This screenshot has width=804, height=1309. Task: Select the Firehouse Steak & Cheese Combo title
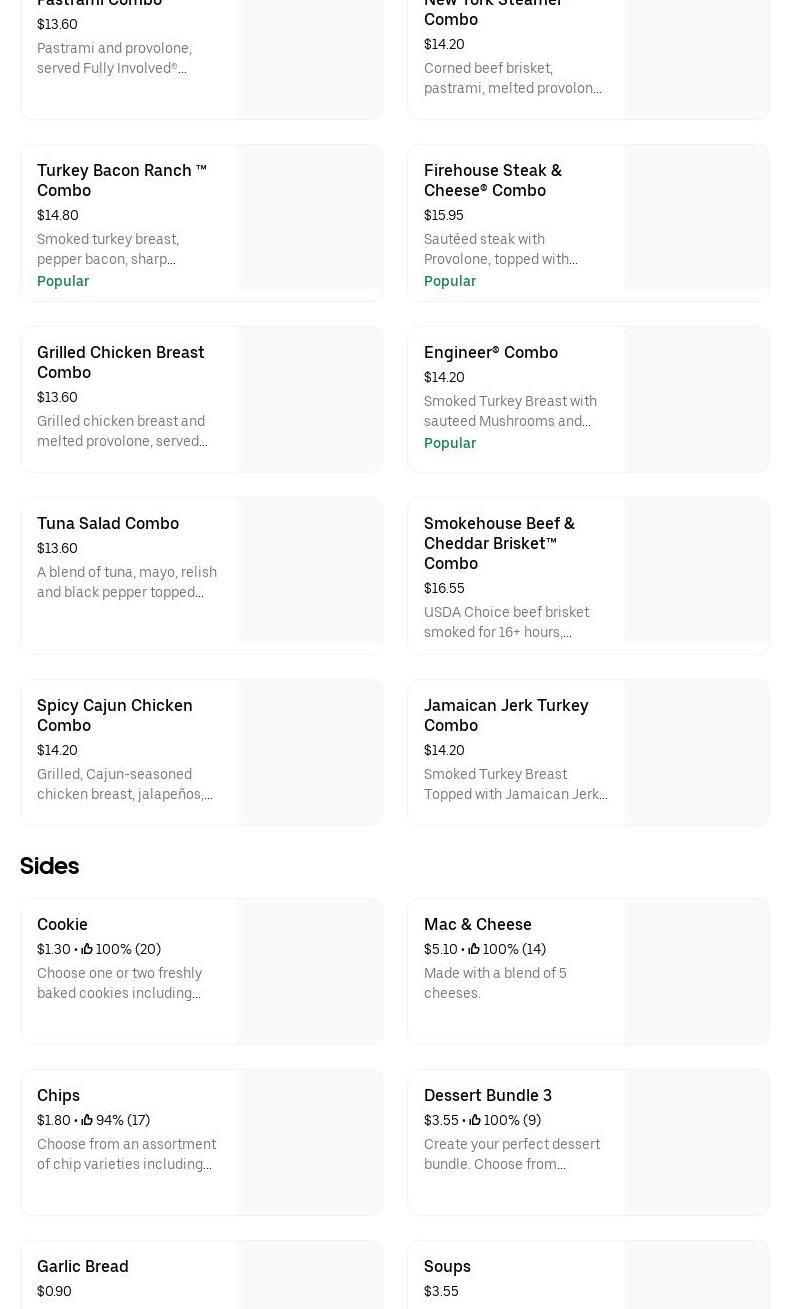pyautogui.click(x=492, y=180)
